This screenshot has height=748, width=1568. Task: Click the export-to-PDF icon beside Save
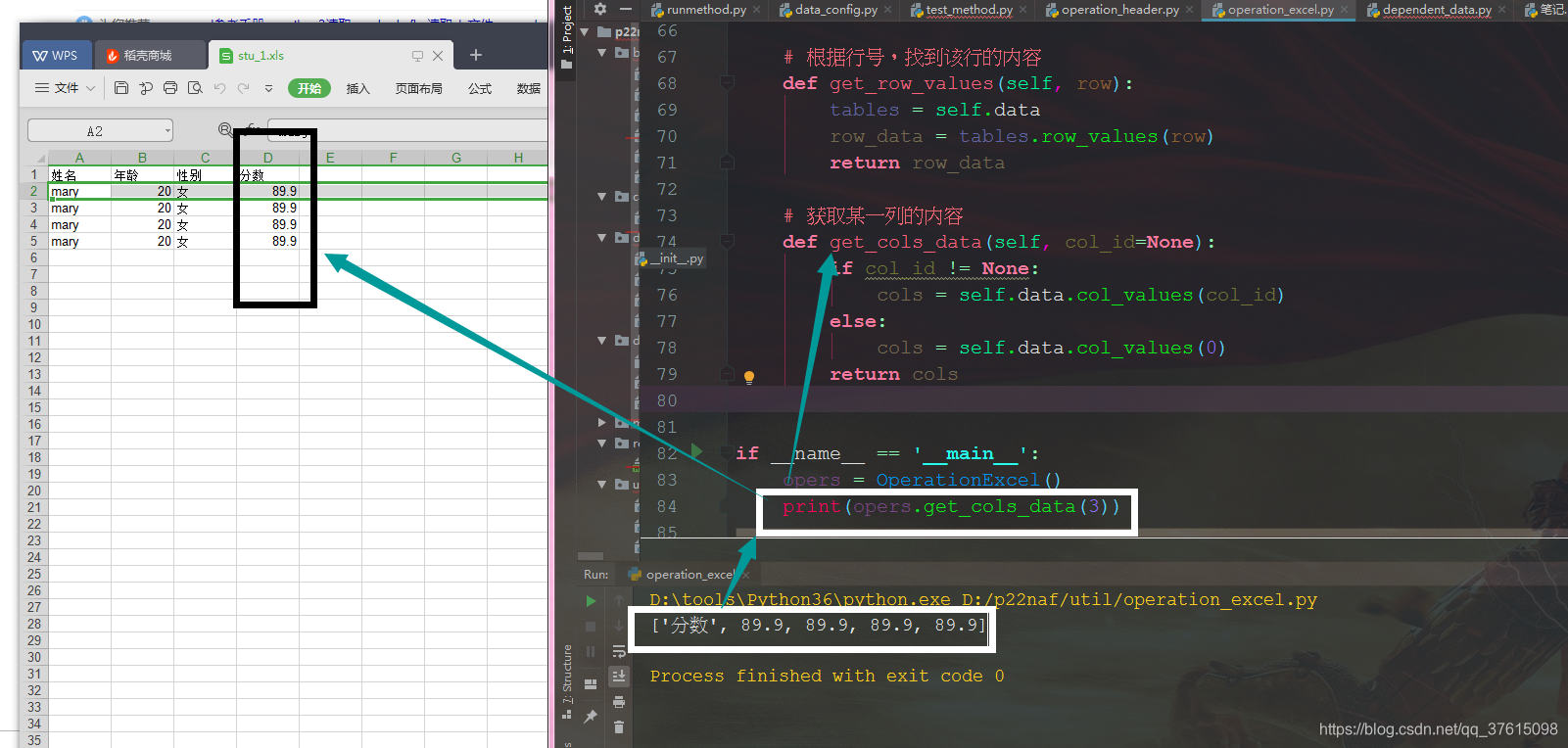pos(146,88)
